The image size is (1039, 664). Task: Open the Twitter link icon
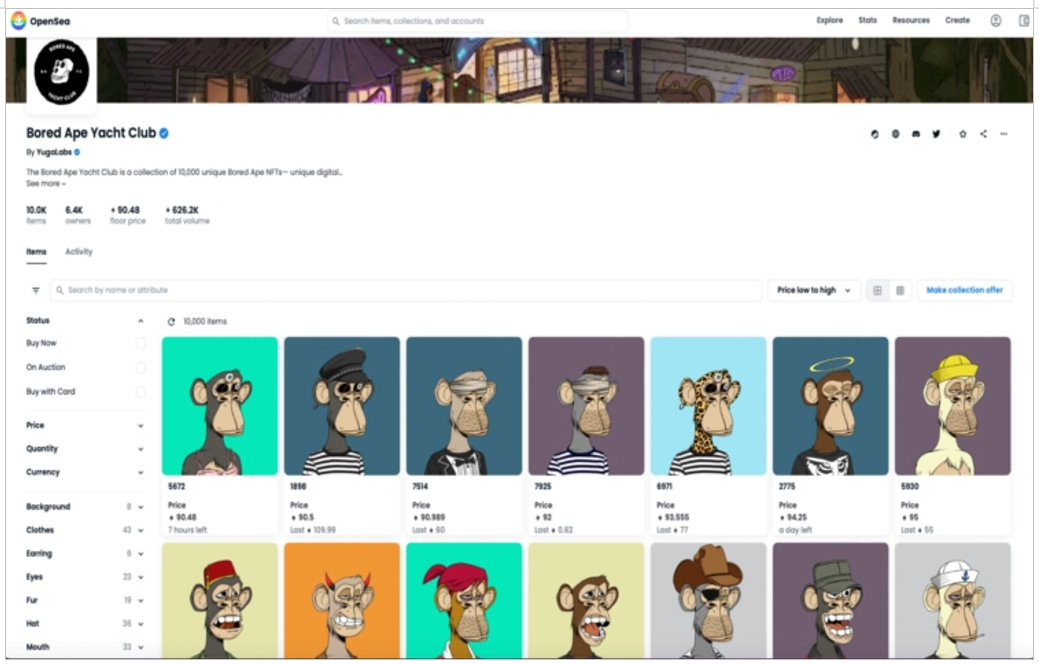pos(936,134)
